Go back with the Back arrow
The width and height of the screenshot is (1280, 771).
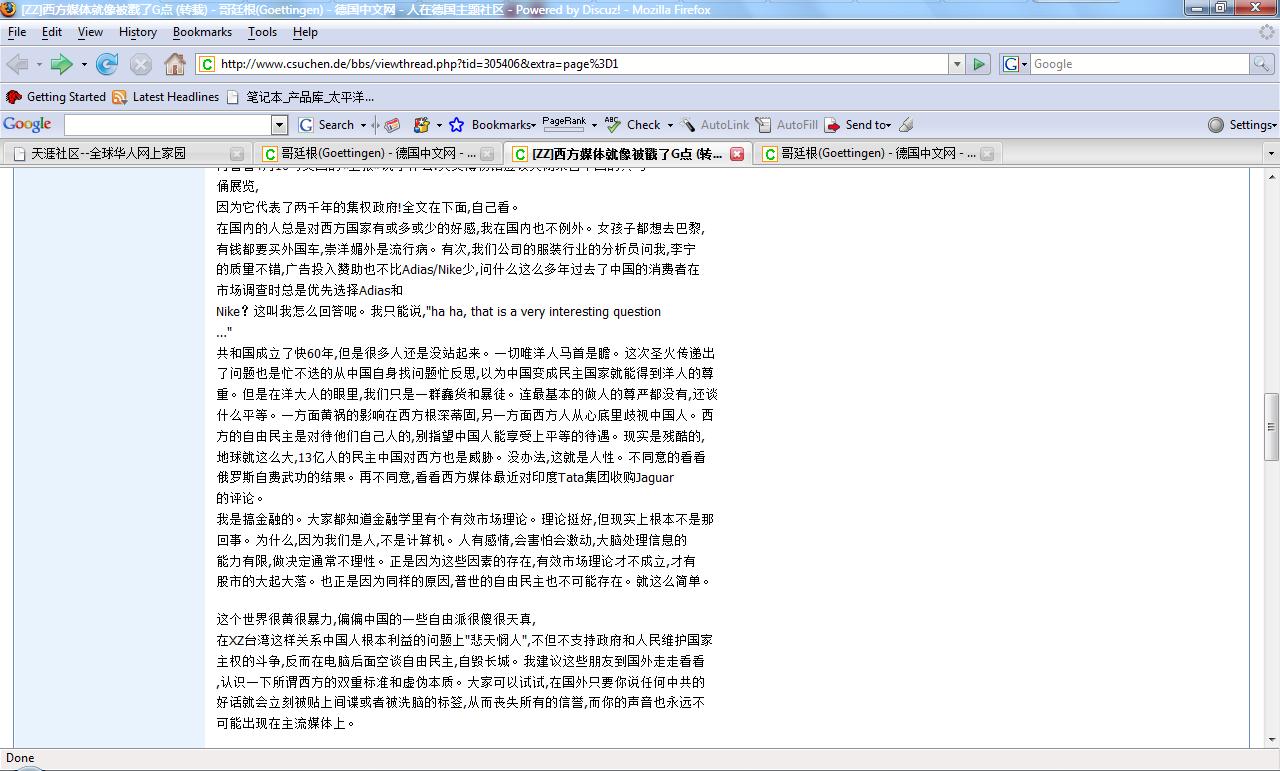pyautogui.click(x=17, y=64)
